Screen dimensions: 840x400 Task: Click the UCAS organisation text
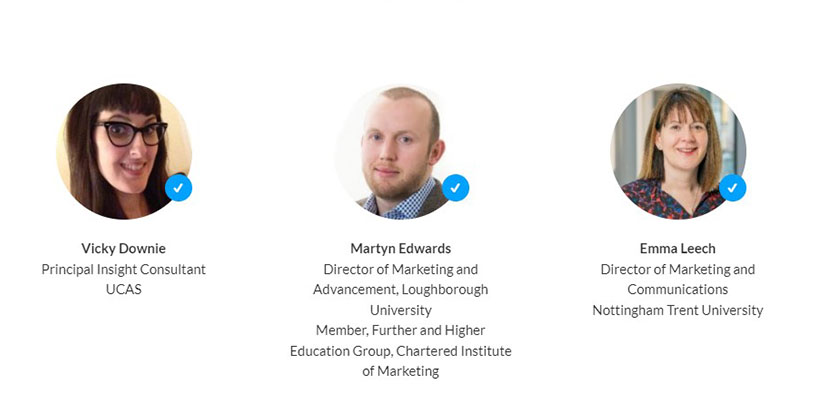click(x=123, y=290)
